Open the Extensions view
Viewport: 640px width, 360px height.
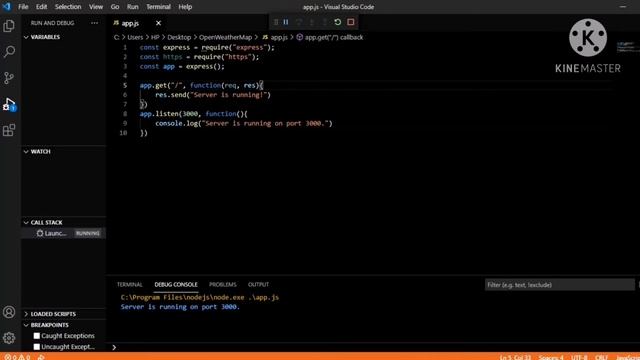tap(9, 130)
